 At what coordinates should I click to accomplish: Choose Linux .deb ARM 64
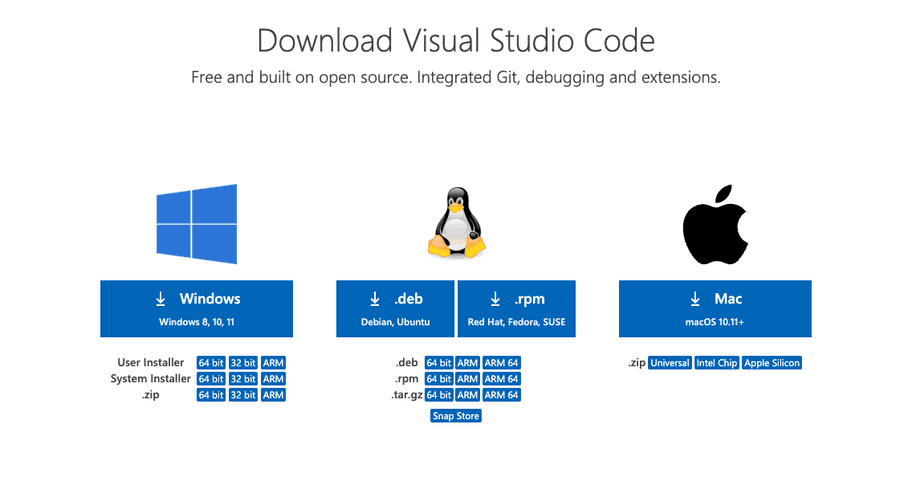click(x=501, y=363)
